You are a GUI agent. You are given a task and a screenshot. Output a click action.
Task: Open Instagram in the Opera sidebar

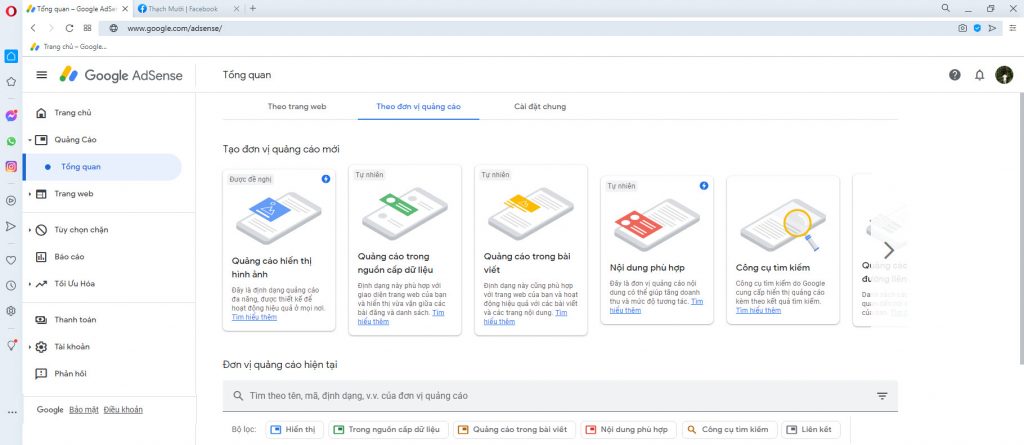coord(11,167)
